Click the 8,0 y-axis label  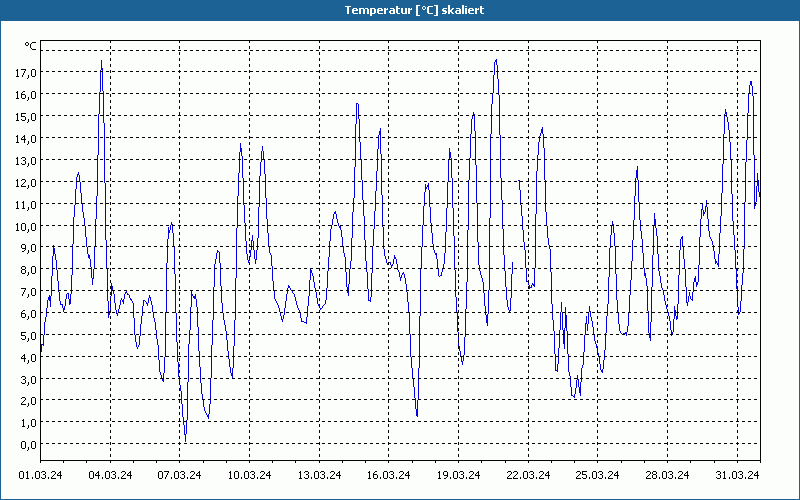29,269
